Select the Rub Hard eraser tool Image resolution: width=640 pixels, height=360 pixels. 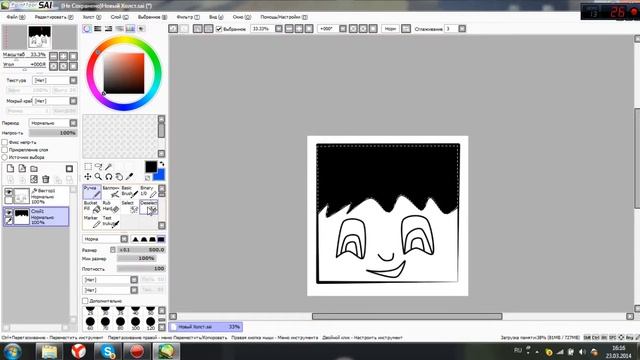[x=110, y=207]
